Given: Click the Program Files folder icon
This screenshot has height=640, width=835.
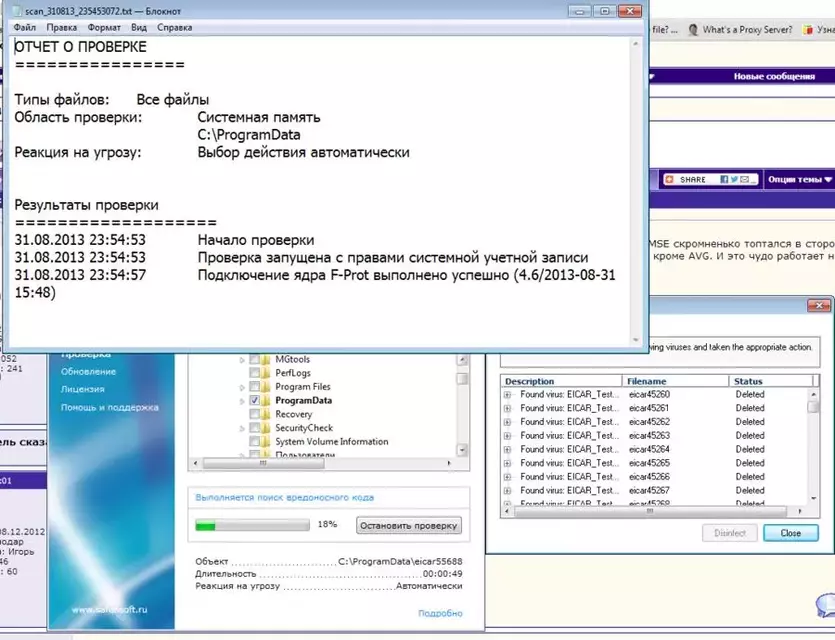Looking at the screenshot, I should click(x=266, y=387).
